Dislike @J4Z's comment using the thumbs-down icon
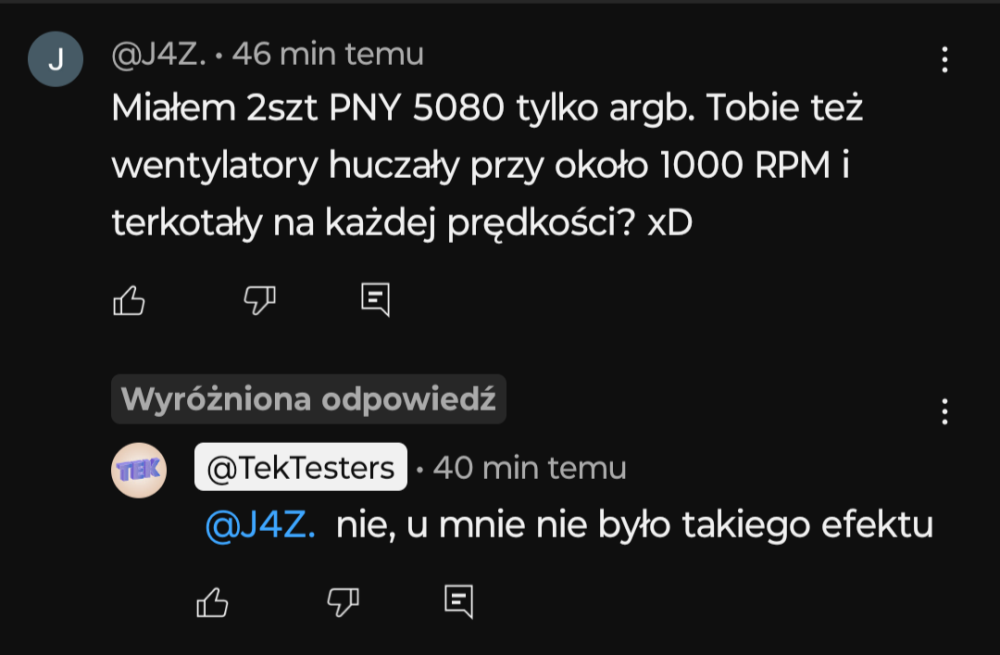Viewport: 1000px width, 655px height. coord(258,298)
